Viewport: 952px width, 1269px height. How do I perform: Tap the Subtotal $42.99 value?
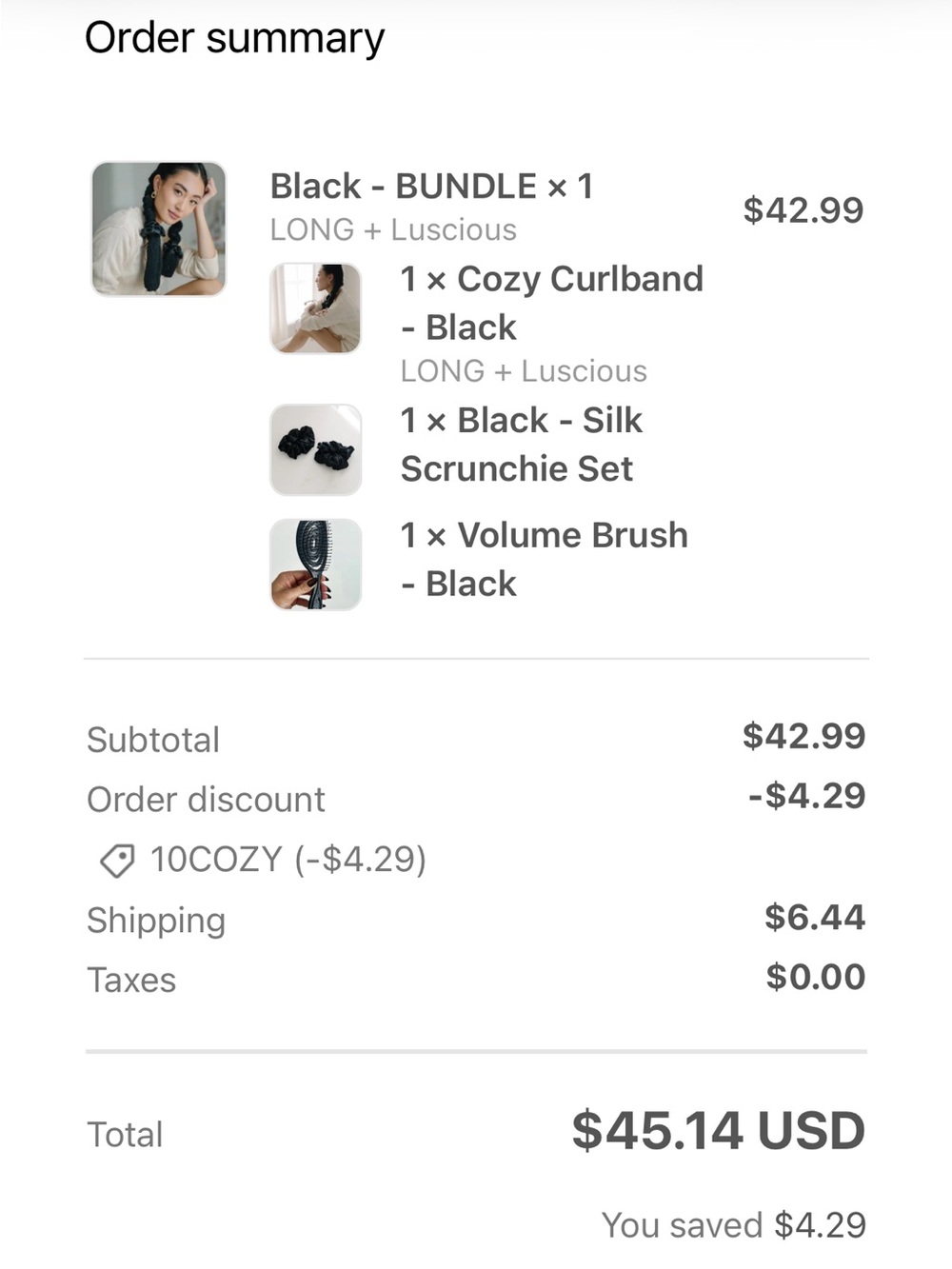pos(804,736)
